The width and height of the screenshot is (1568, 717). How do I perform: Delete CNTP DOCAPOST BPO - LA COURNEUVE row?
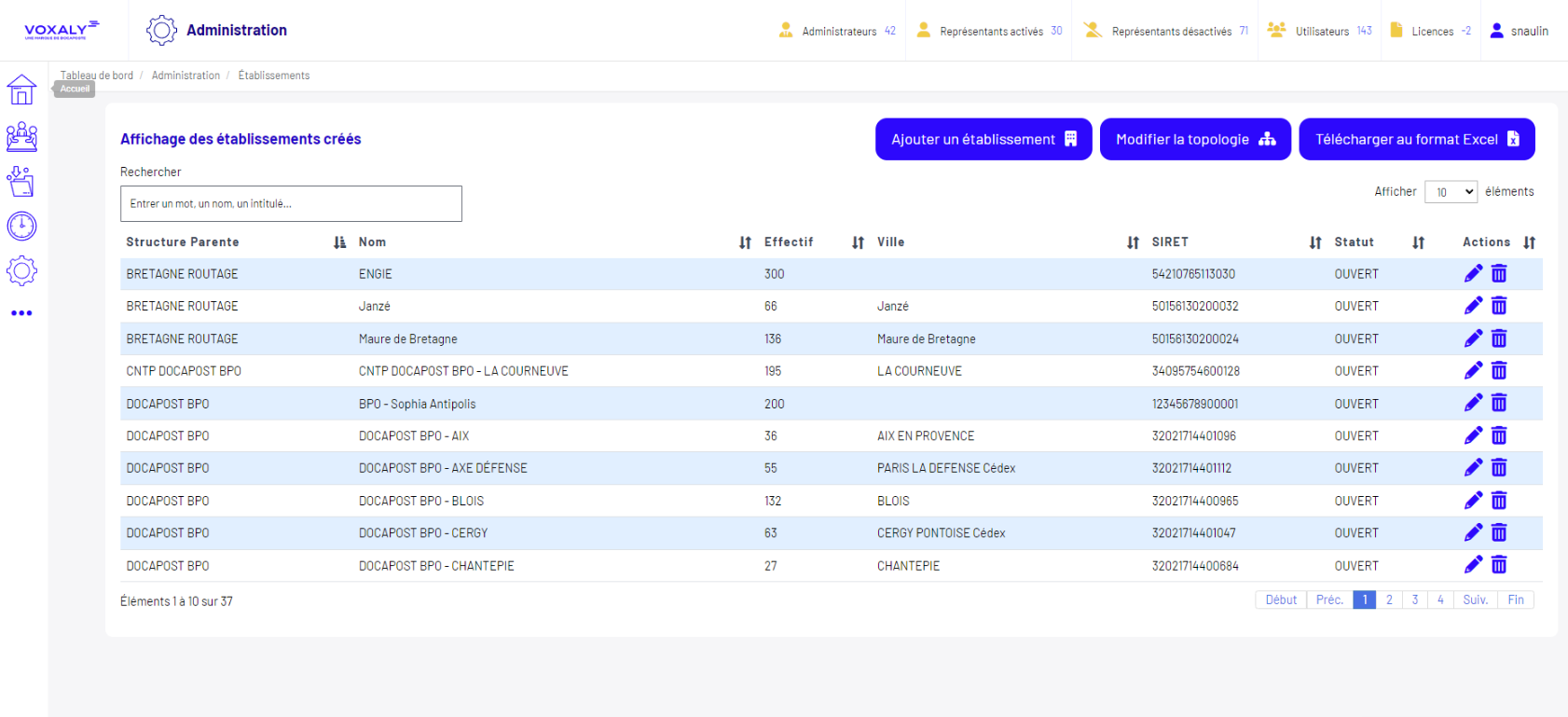[x=1499, y=370]
